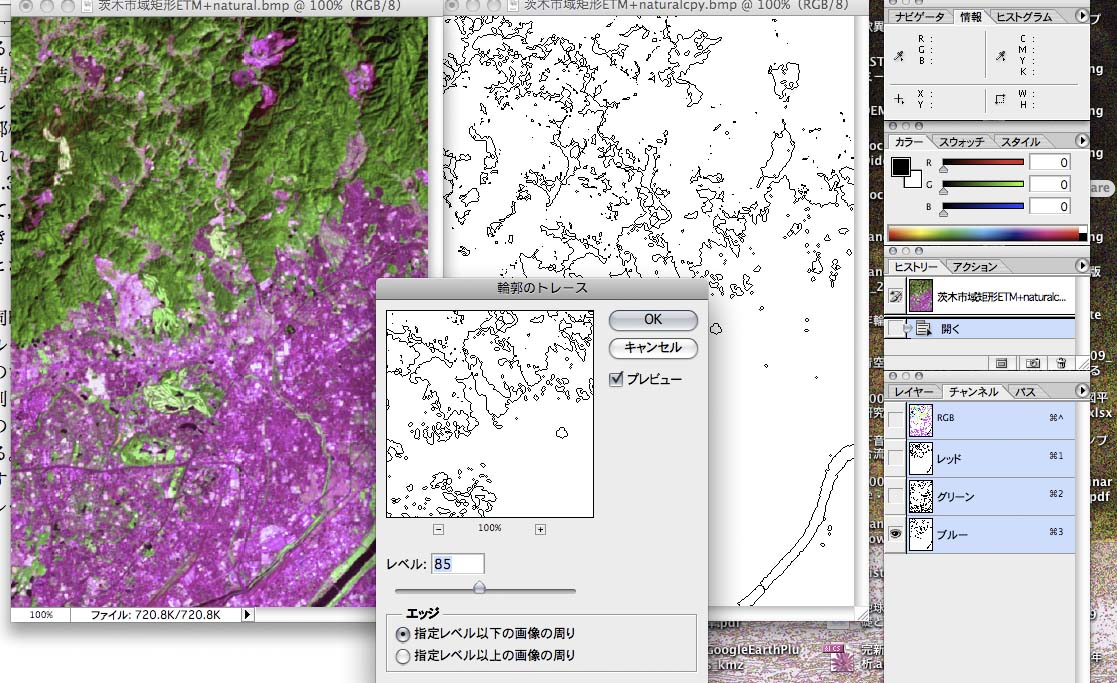Click the crosshair XY coordinates icon
1117x683 pixels.
click(x=899, y=99)
